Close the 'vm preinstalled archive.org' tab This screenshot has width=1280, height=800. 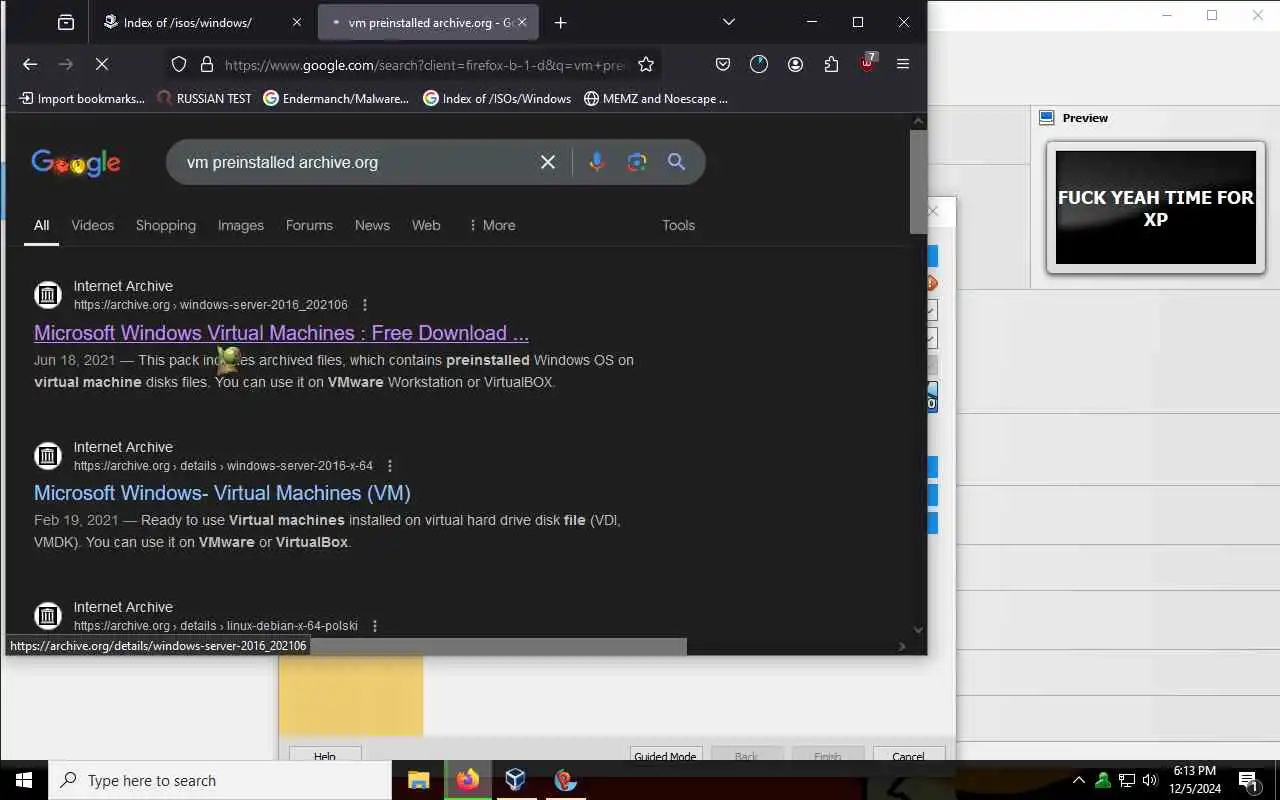pyautogui.click(x=521, y=22)
